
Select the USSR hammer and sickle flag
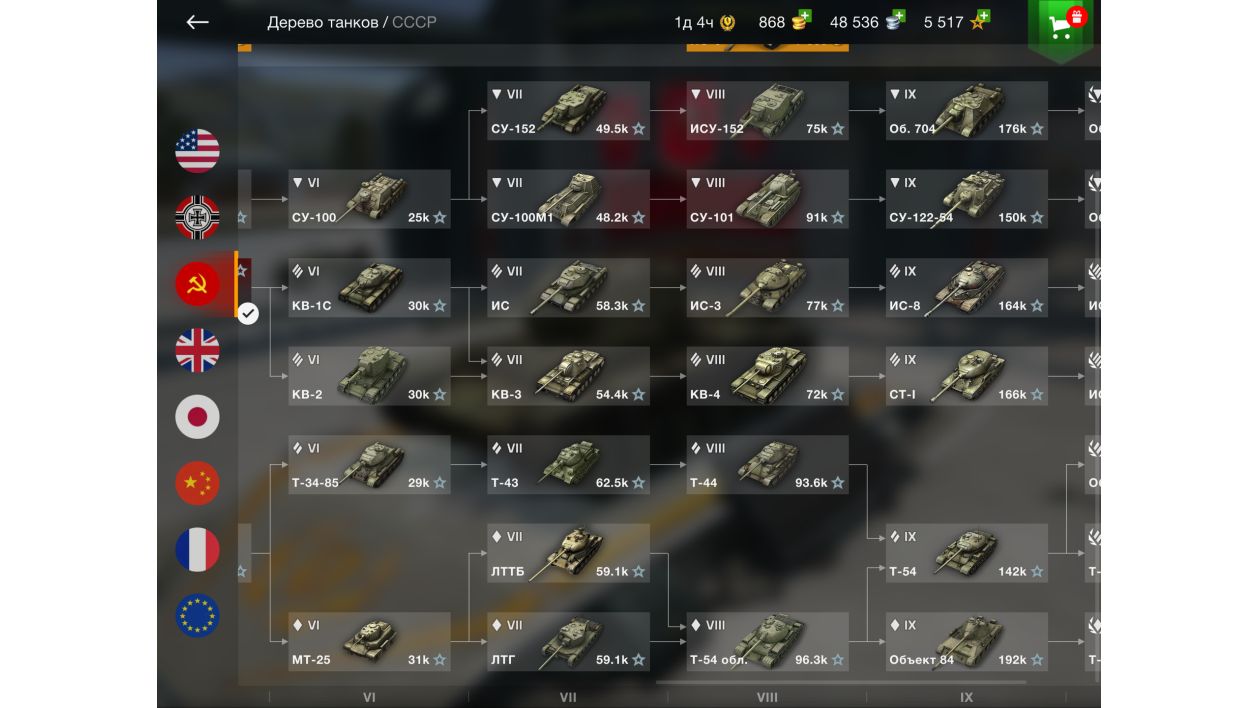[197, 284]
